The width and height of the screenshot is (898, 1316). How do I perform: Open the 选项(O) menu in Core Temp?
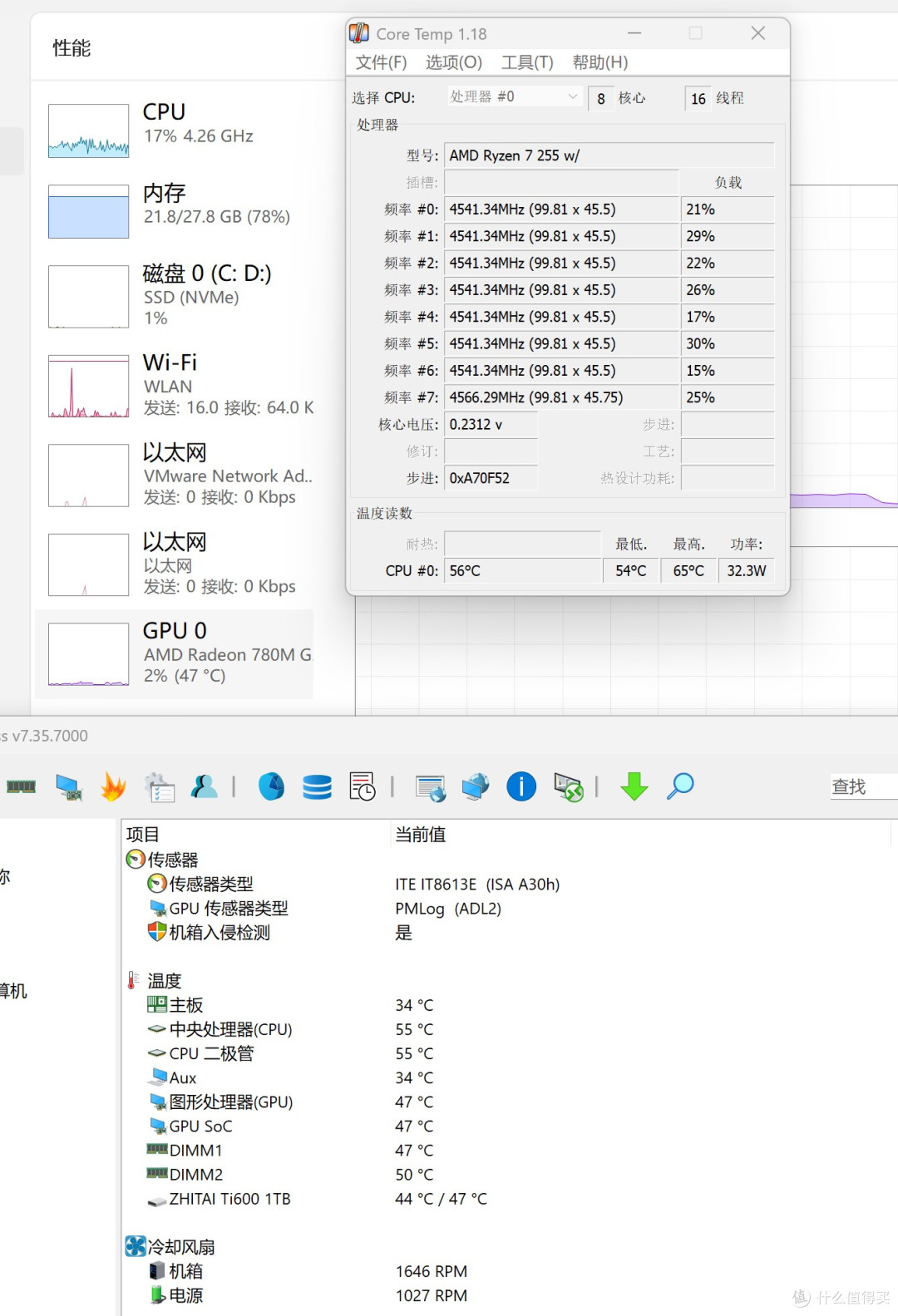[x=454, y=62]
